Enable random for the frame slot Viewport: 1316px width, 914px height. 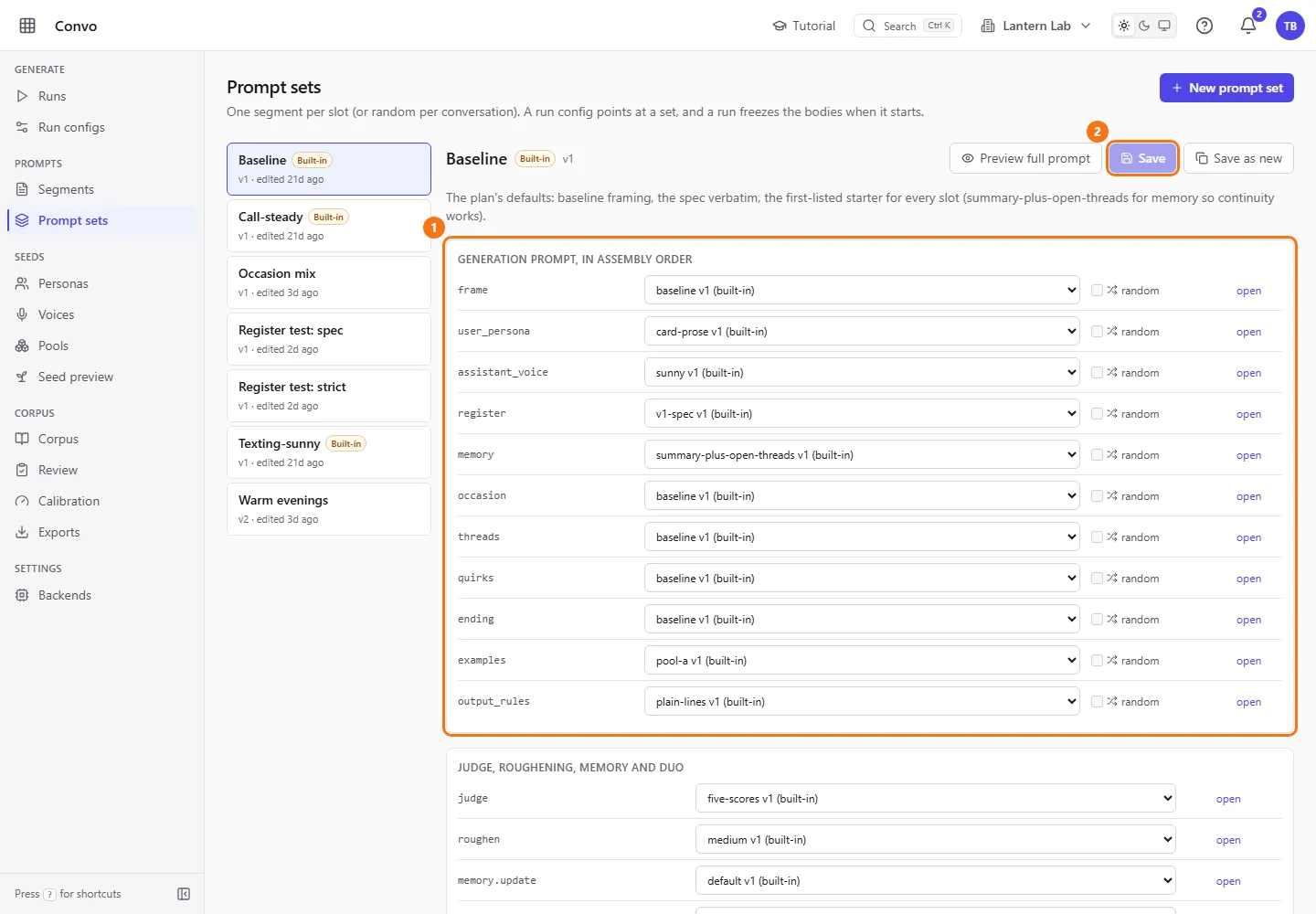(1097, 291)
